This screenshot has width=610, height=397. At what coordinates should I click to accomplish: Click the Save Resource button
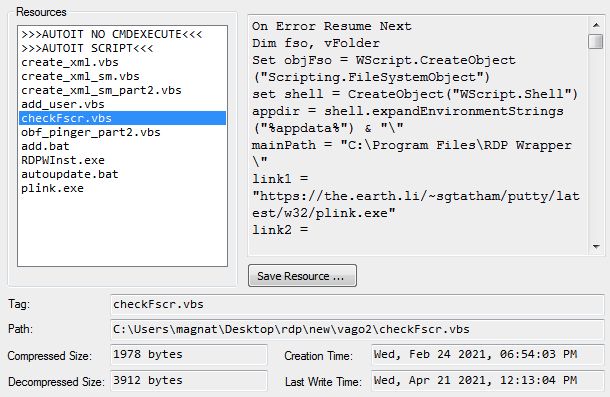(x=302, y=276)
